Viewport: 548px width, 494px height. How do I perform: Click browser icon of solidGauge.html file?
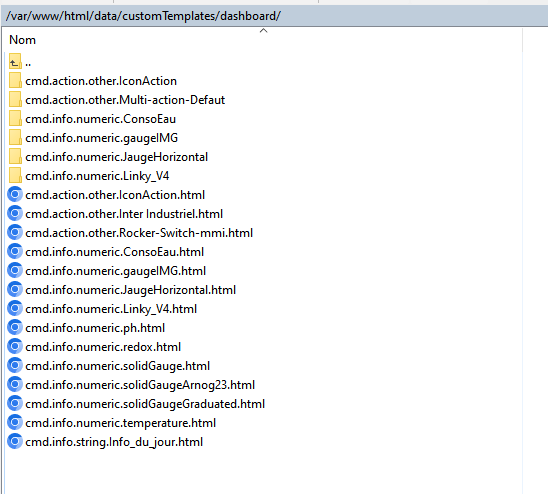coord(15,365)
